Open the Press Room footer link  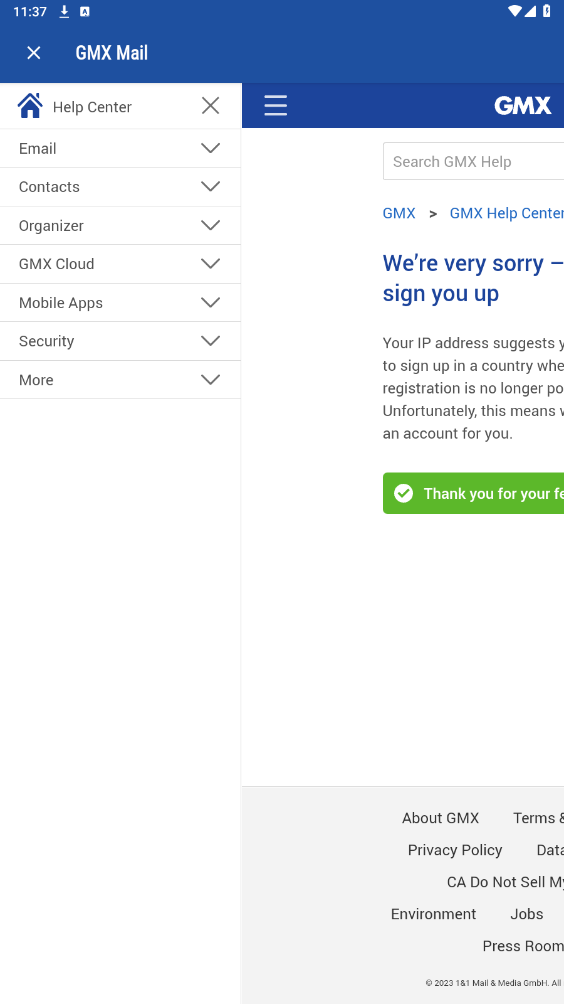(523, 946)
